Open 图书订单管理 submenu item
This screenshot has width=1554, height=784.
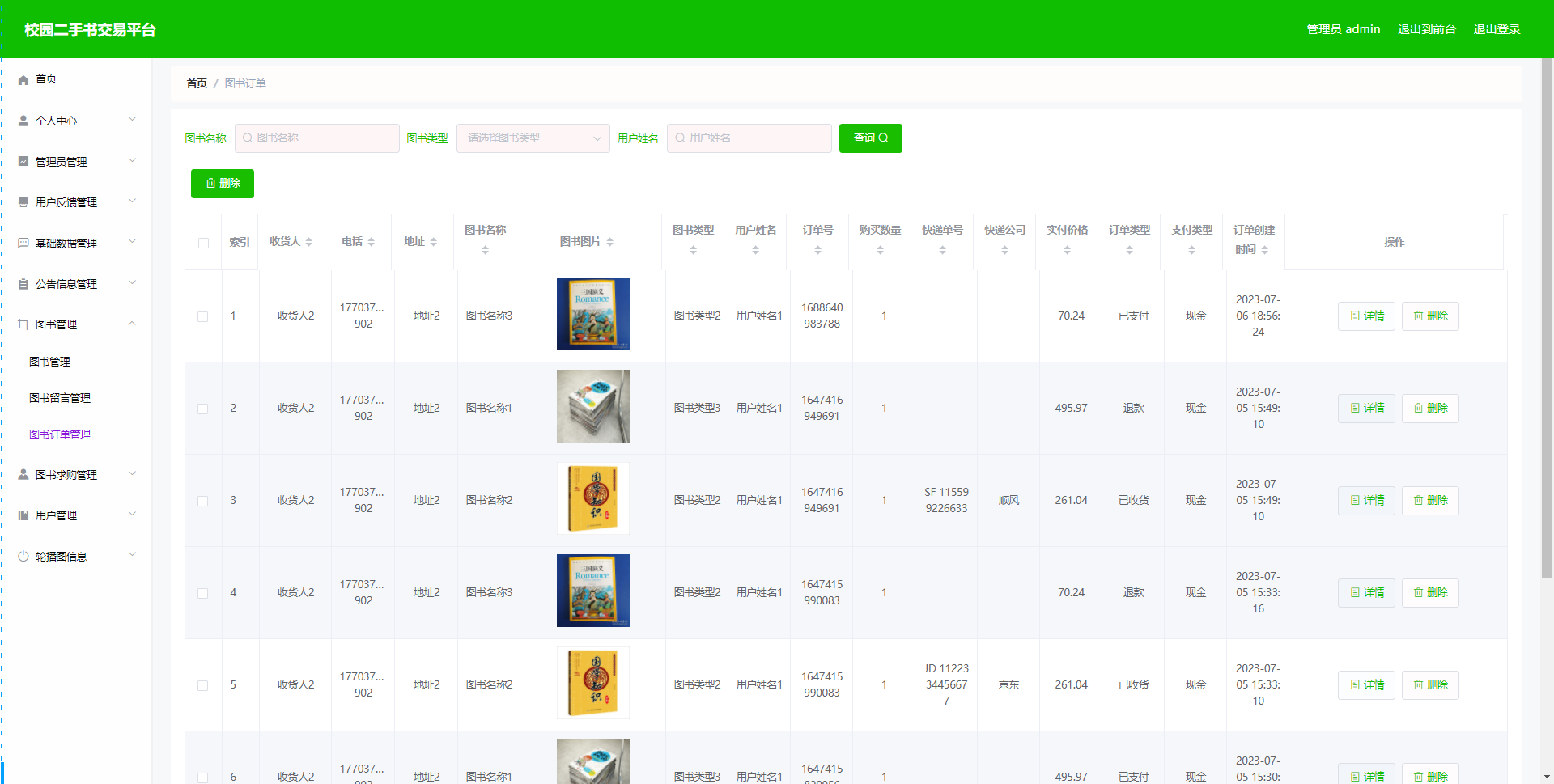pos(60,434)
